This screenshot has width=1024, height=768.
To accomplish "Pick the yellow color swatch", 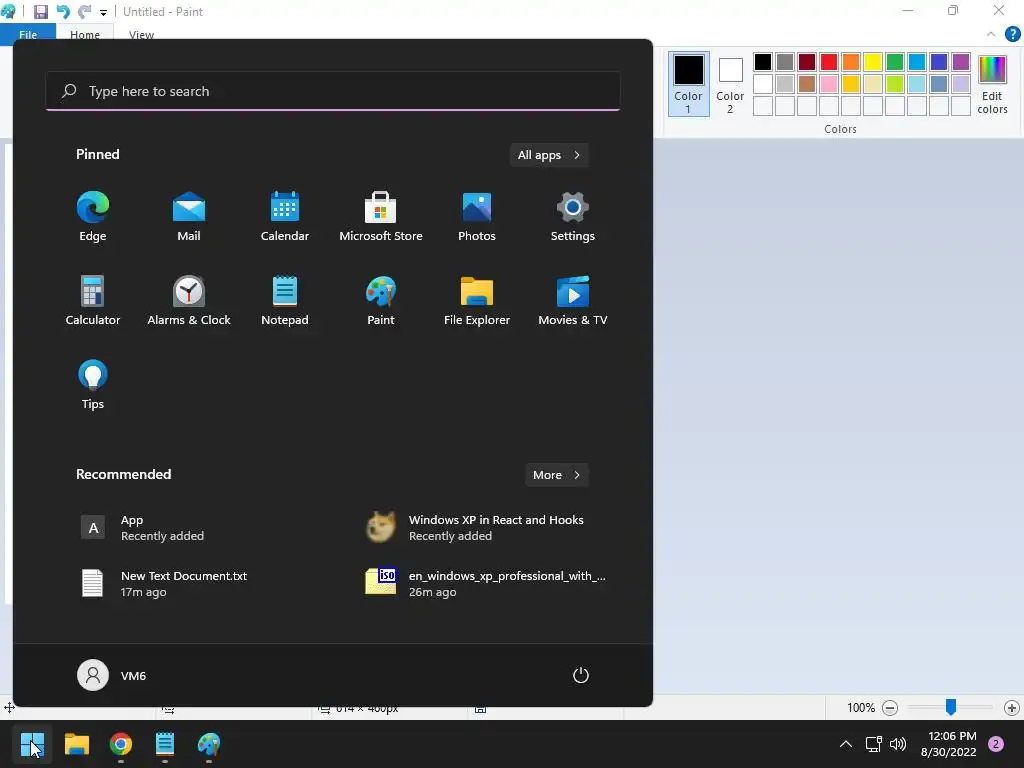I will 872,61.
